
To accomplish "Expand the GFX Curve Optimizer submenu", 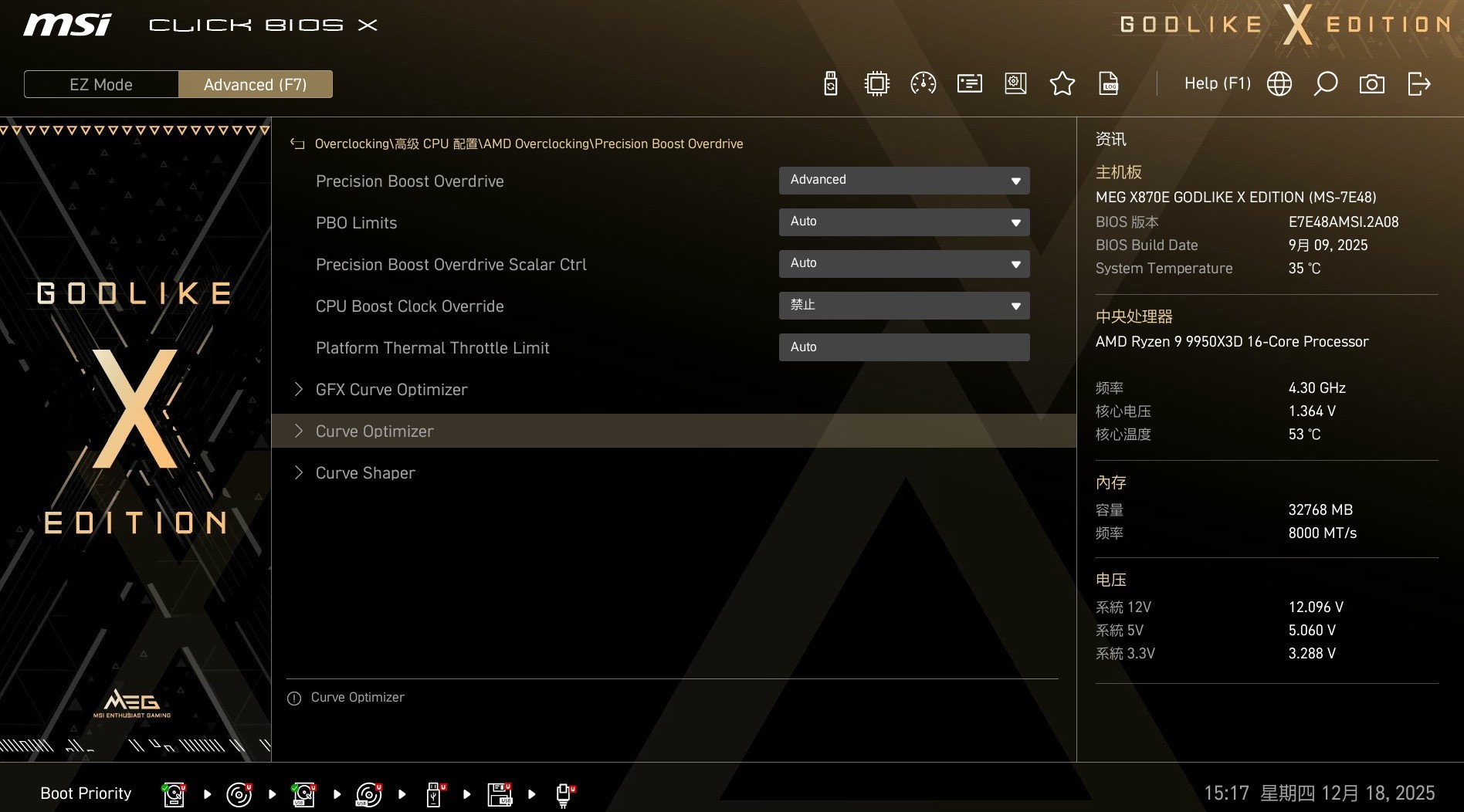I will click(391, 390).
